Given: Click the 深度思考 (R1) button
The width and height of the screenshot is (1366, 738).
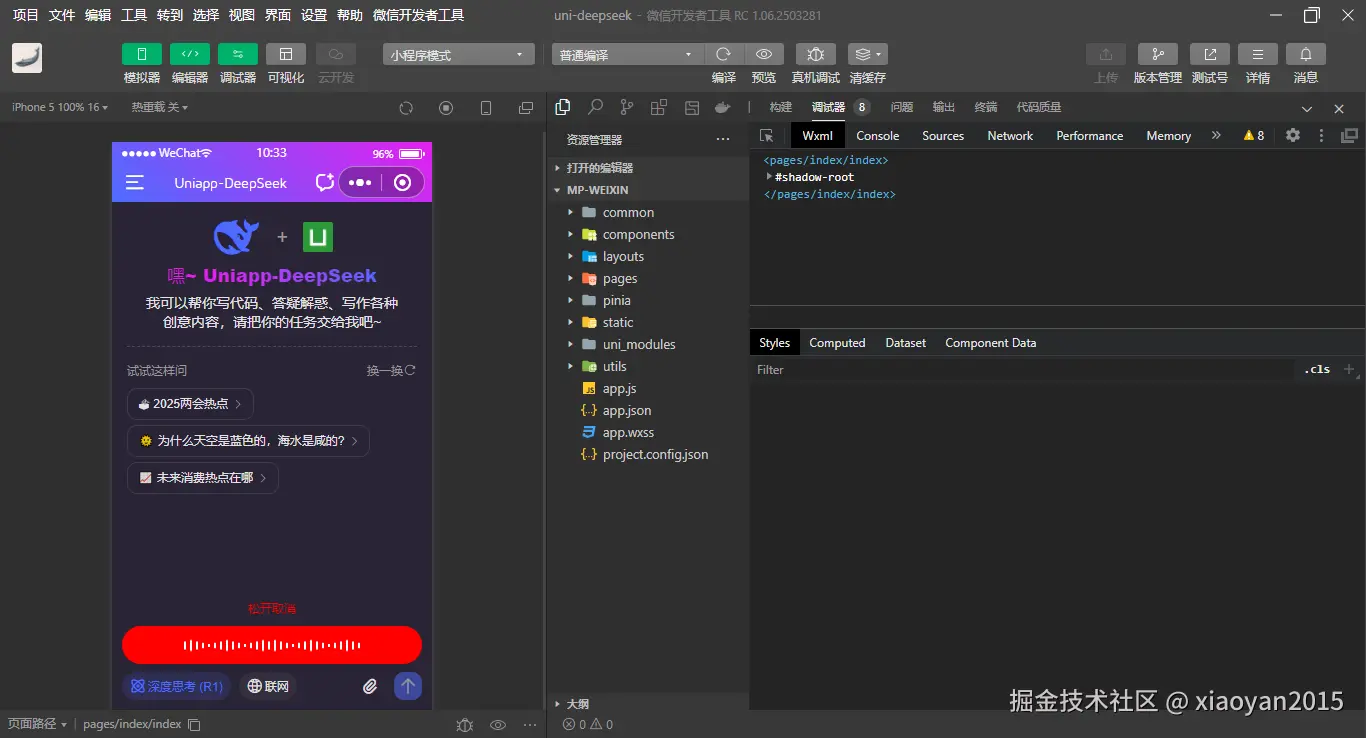Looking at the screenshot, I should pos(177,687).
